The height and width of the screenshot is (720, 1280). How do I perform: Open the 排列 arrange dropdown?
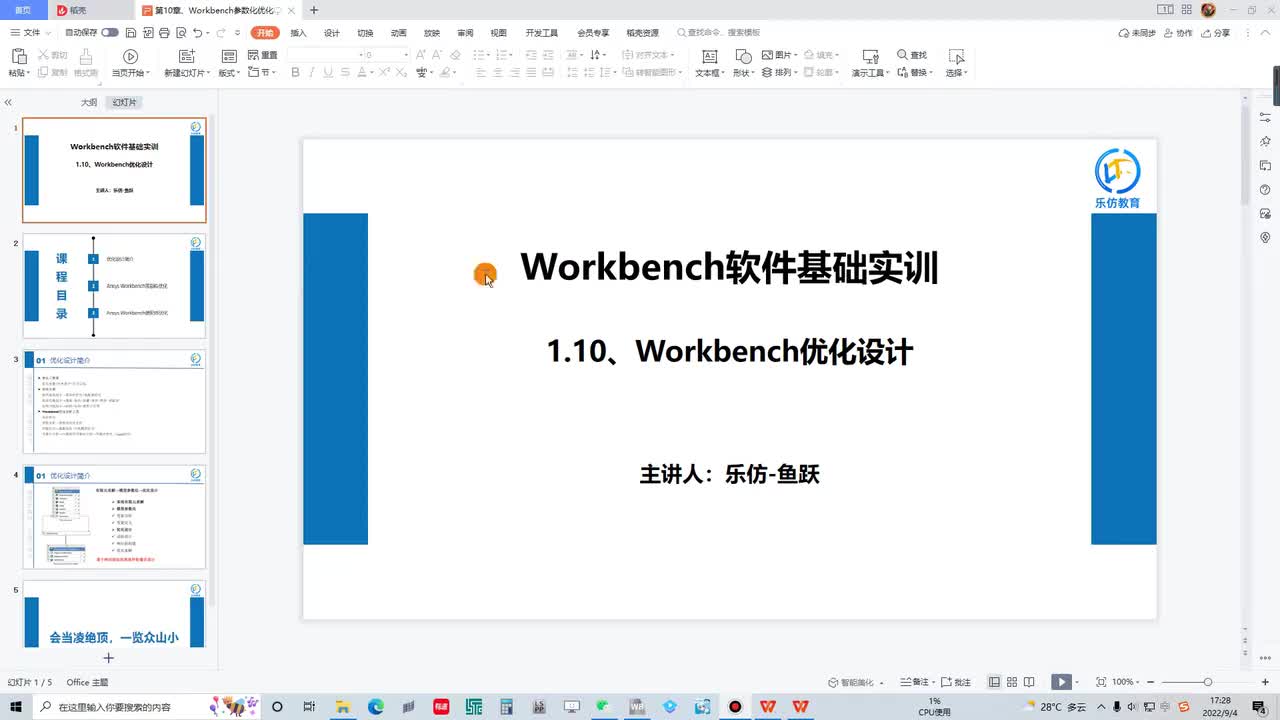coord(779,73)
